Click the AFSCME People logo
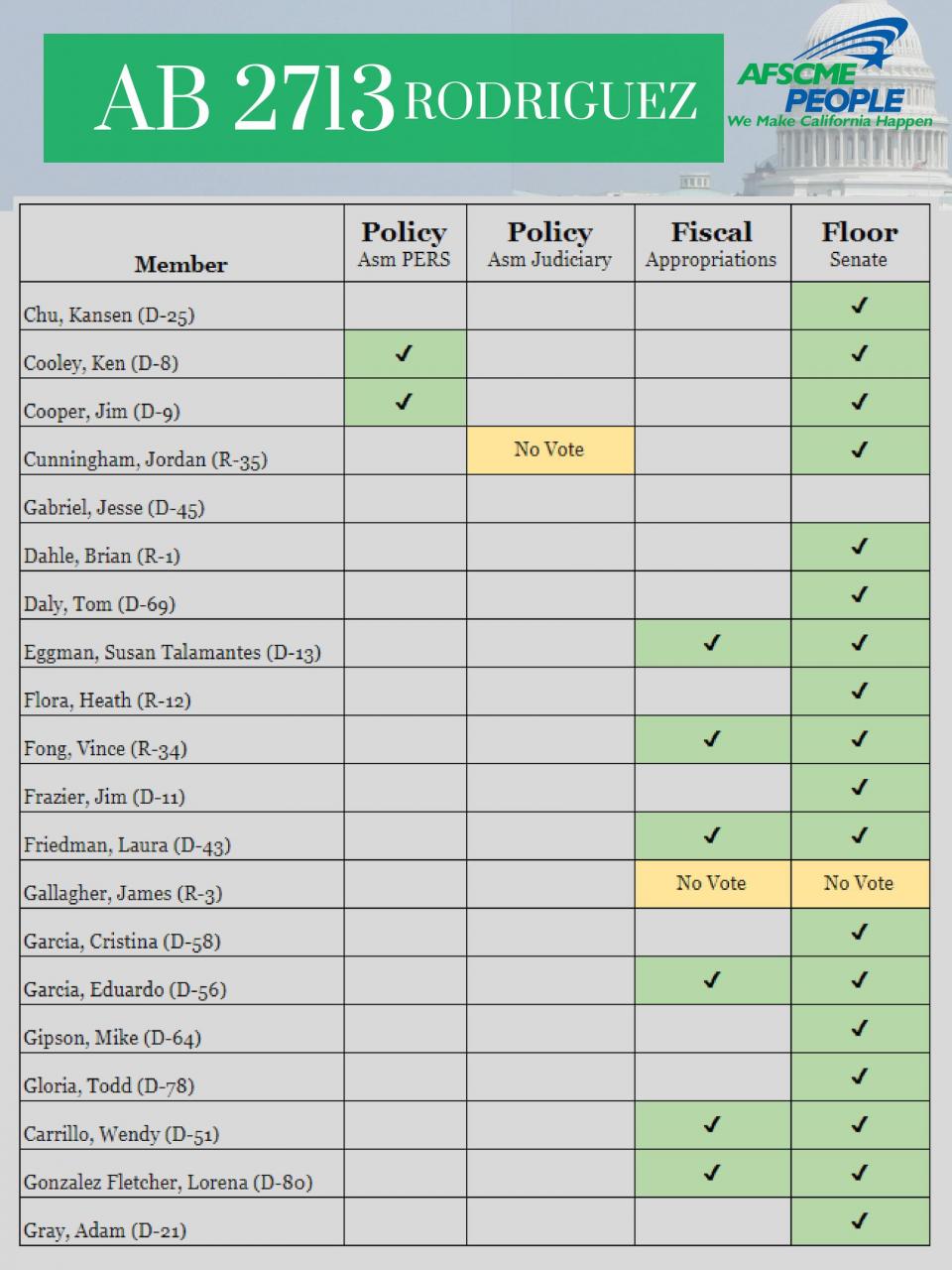 click(x=834, y=81)
